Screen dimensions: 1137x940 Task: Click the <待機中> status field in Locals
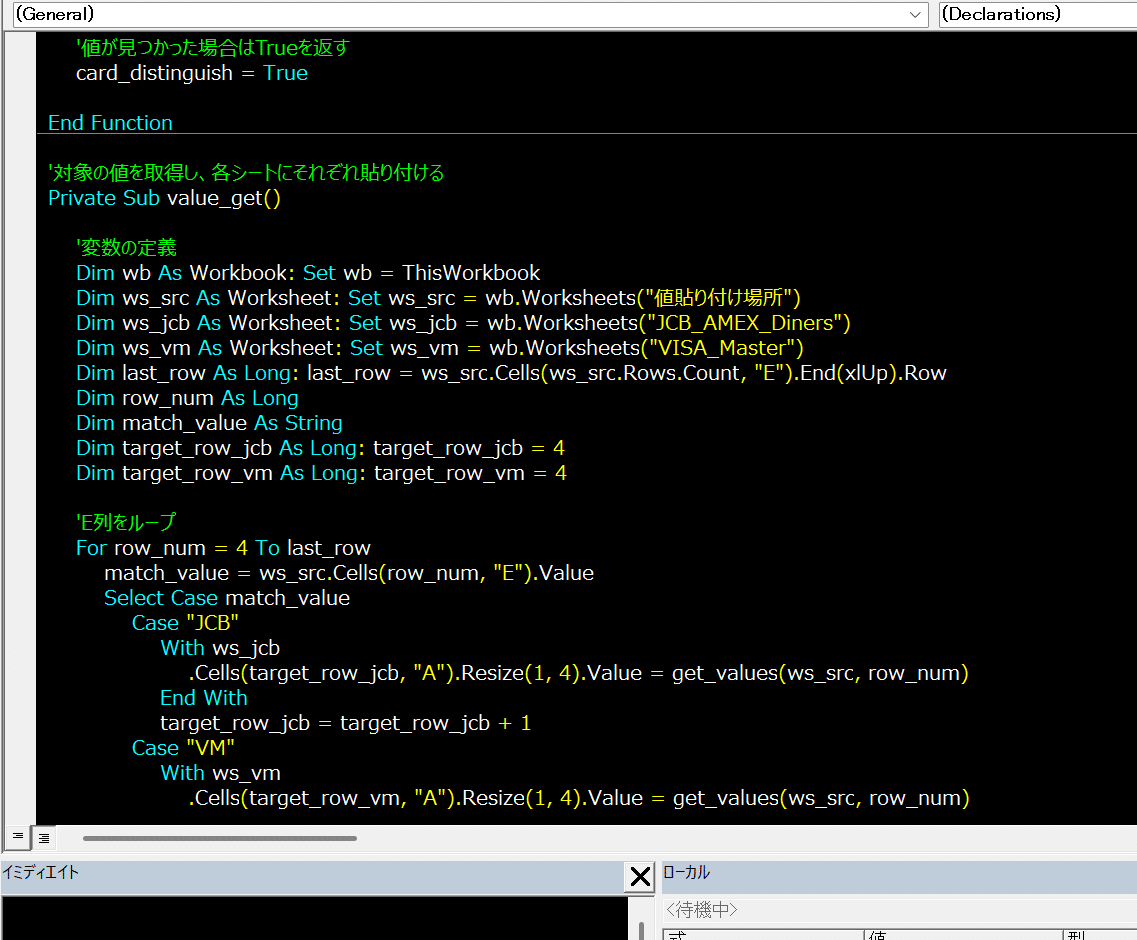point(899,910)
